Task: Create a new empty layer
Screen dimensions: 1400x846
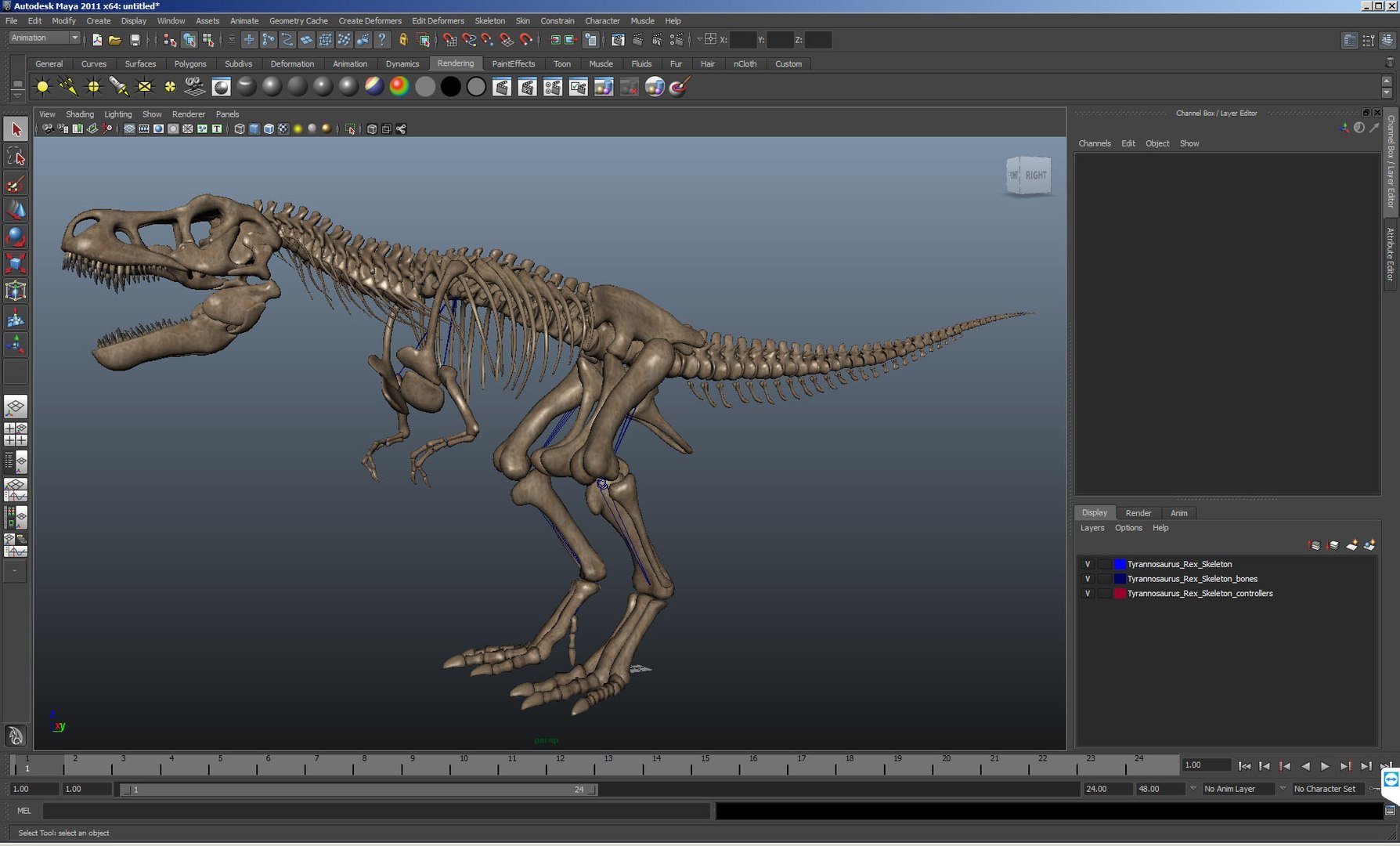Action: coord(1351,545)
